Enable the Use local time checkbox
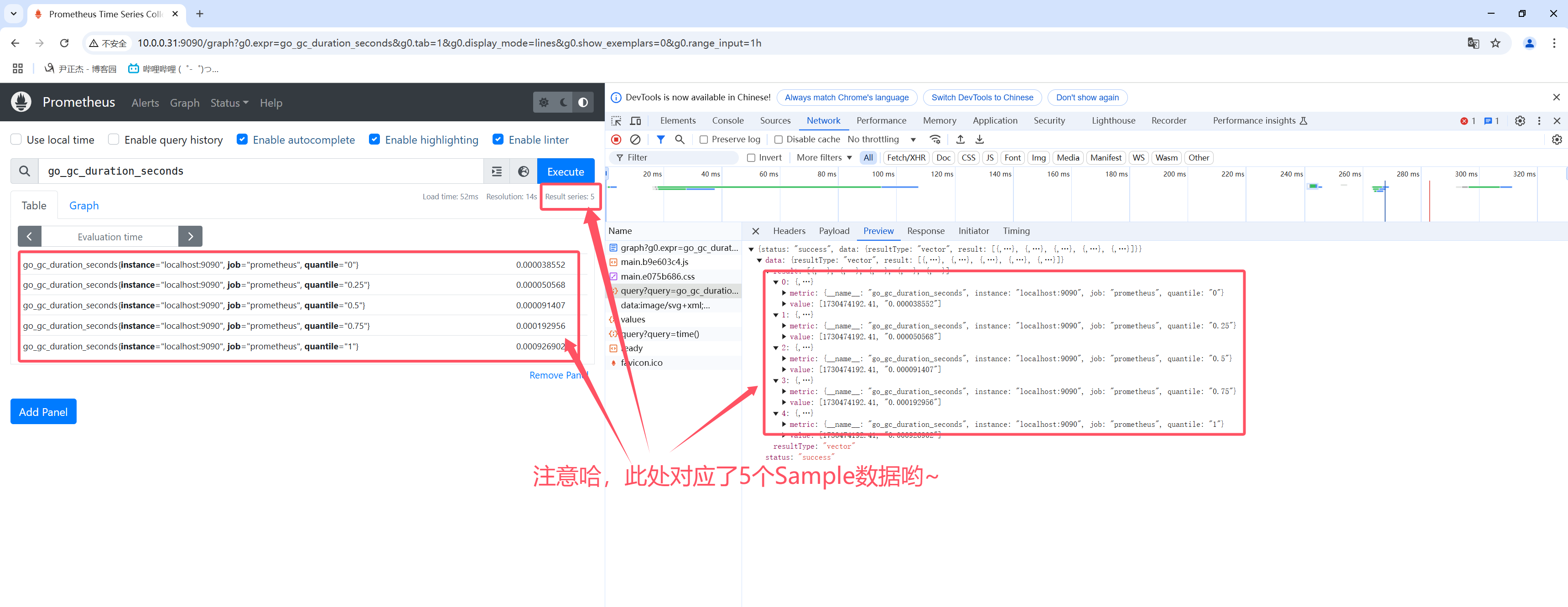The width and height of the screenshot is (1568, 607). coord(16,140)
